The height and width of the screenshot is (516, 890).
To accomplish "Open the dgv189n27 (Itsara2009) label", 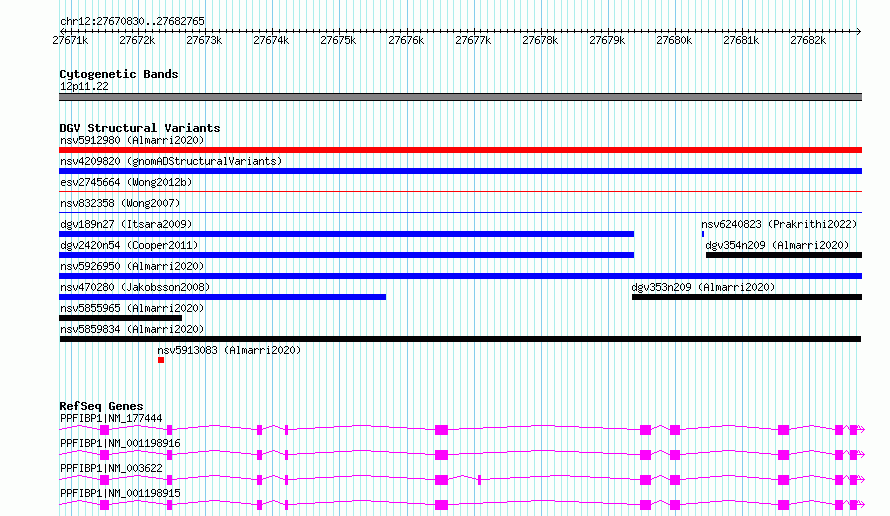I will click(126, 224).
